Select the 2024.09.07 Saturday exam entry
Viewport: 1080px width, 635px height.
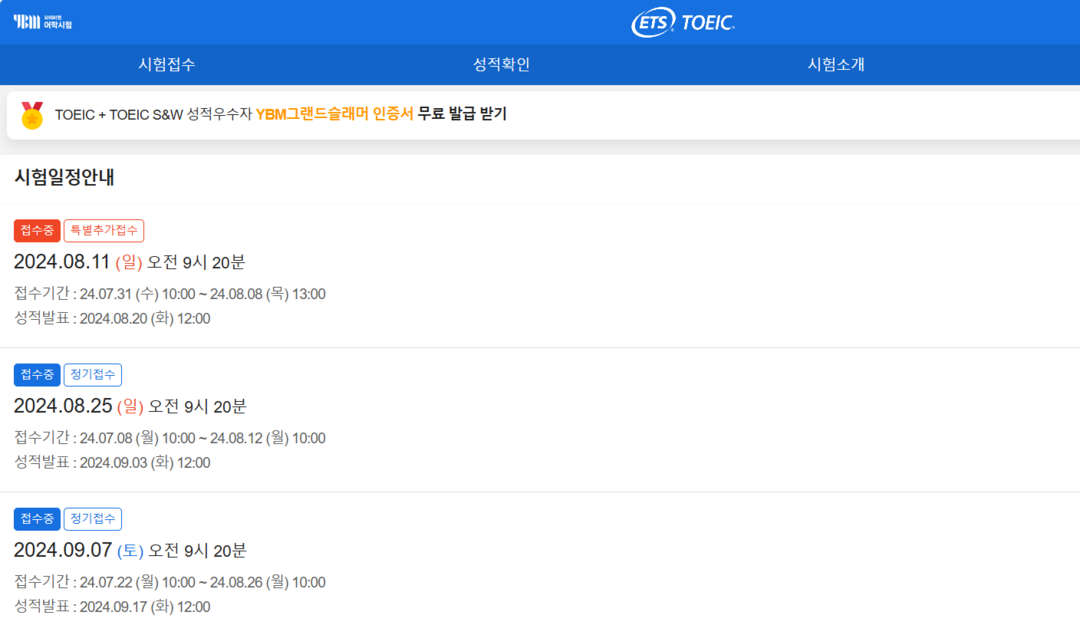tap(129, 551)
